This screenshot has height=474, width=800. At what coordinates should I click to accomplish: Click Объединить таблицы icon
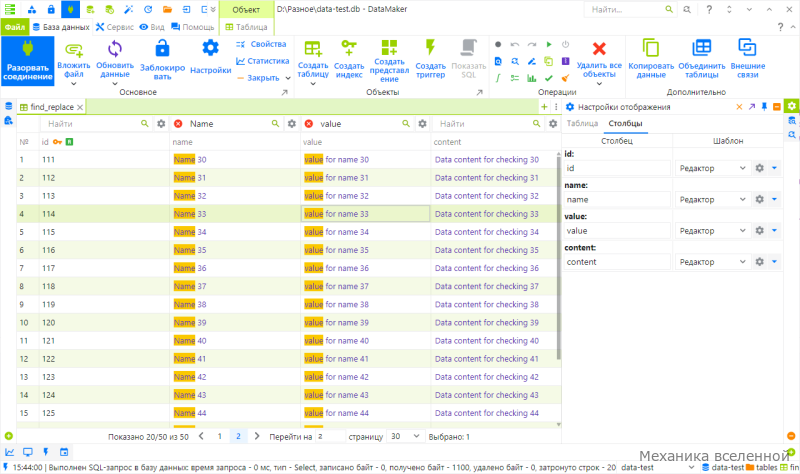702,48
